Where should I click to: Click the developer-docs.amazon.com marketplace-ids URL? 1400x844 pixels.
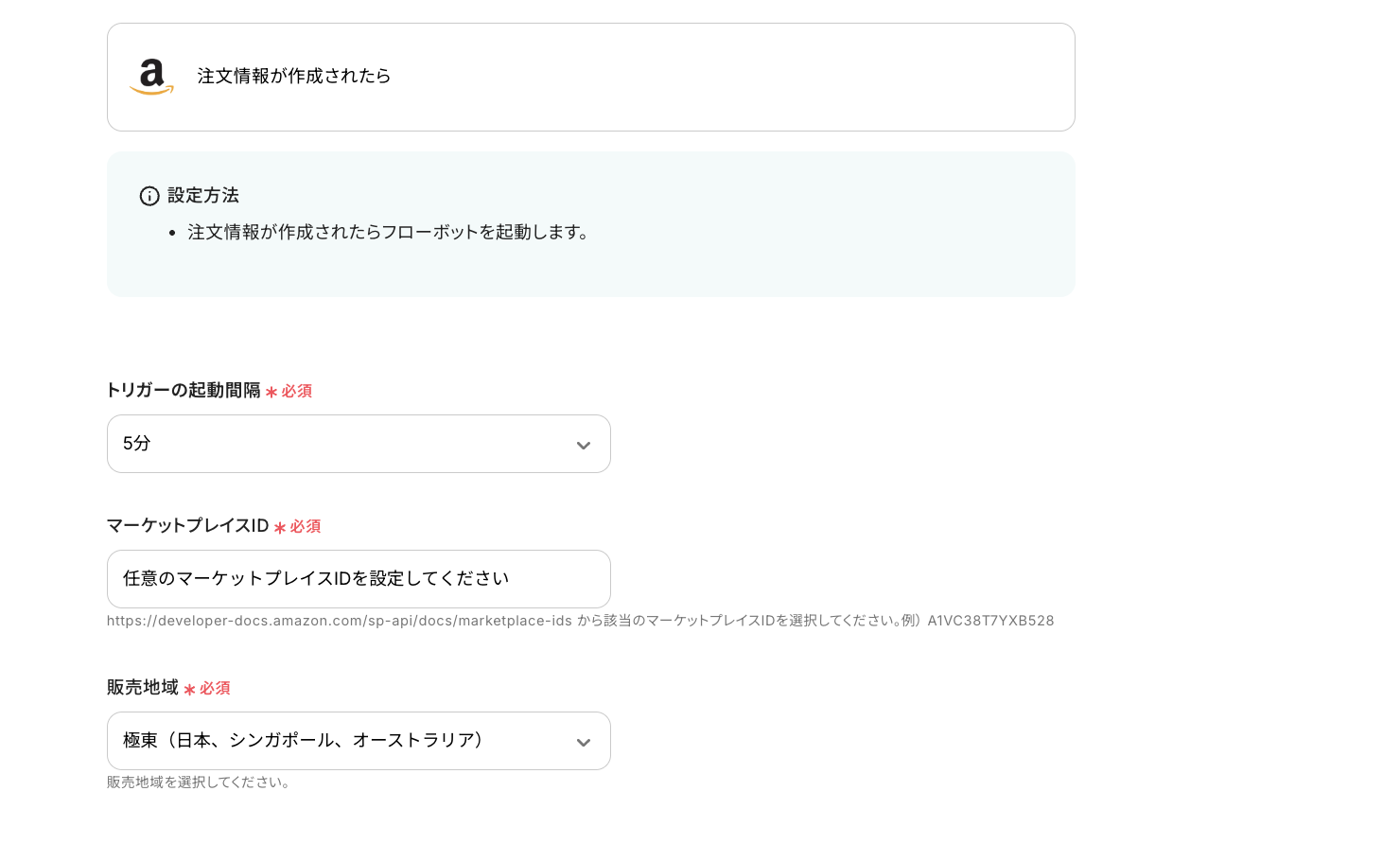coord(339,621)
